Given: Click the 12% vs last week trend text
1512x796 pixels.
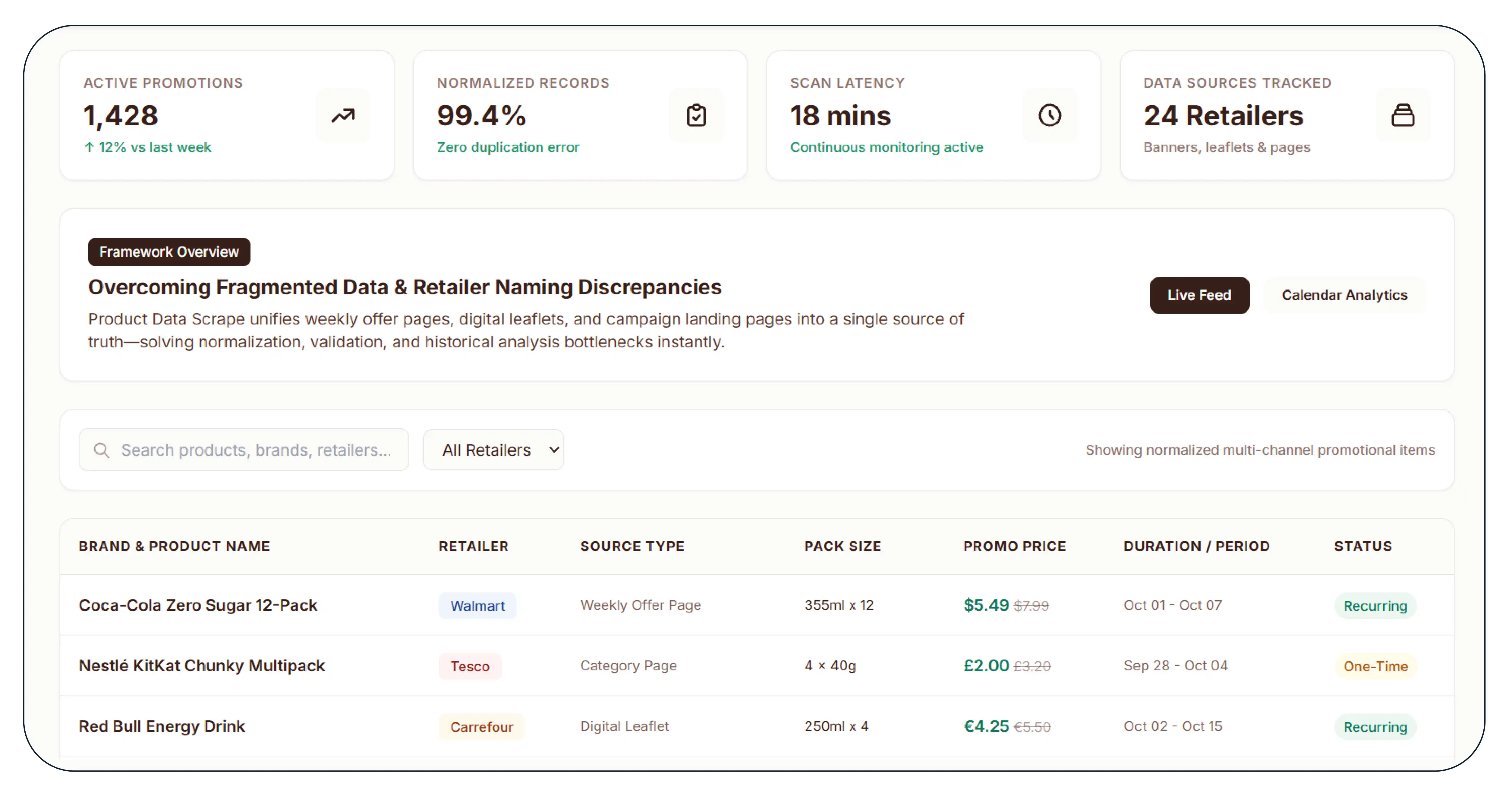Looking at the screenshot, I should (x=147, y=147).
